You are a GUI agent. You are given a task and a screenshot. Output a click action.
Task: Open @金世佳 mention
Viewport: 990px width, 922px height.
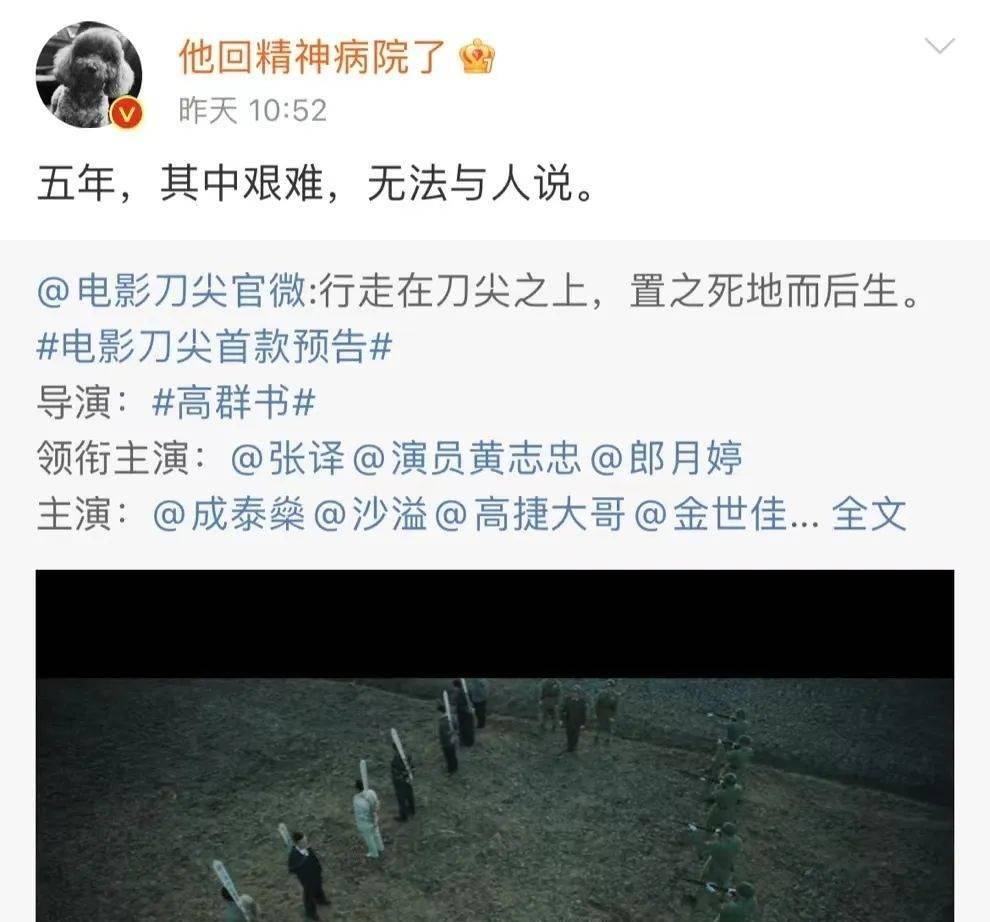coord(710,513)
